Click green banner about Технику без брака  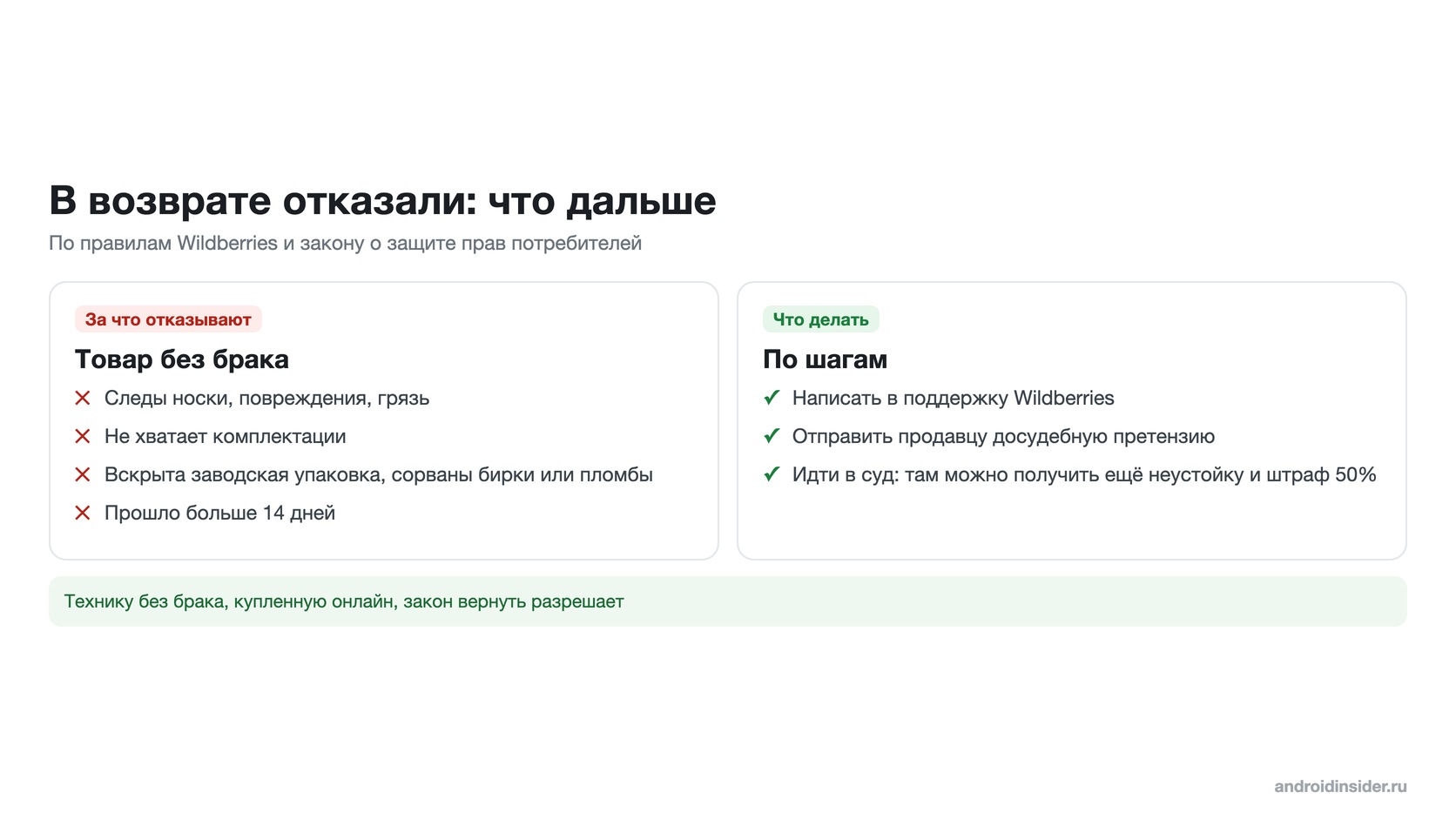tap(728, 601)
